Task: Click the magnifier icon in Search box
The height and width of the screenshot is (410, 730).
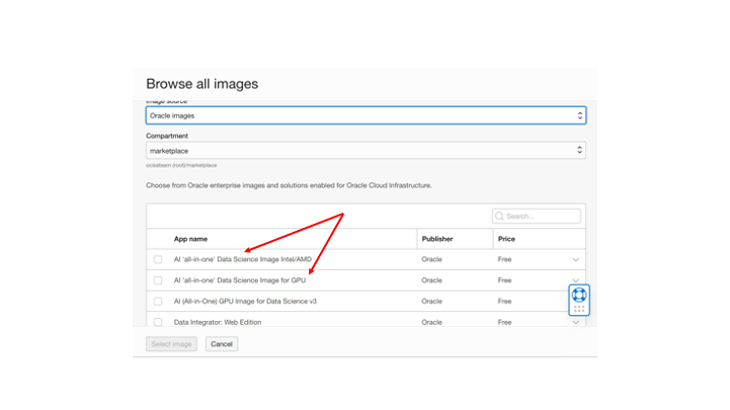Action: click(500, 216)
